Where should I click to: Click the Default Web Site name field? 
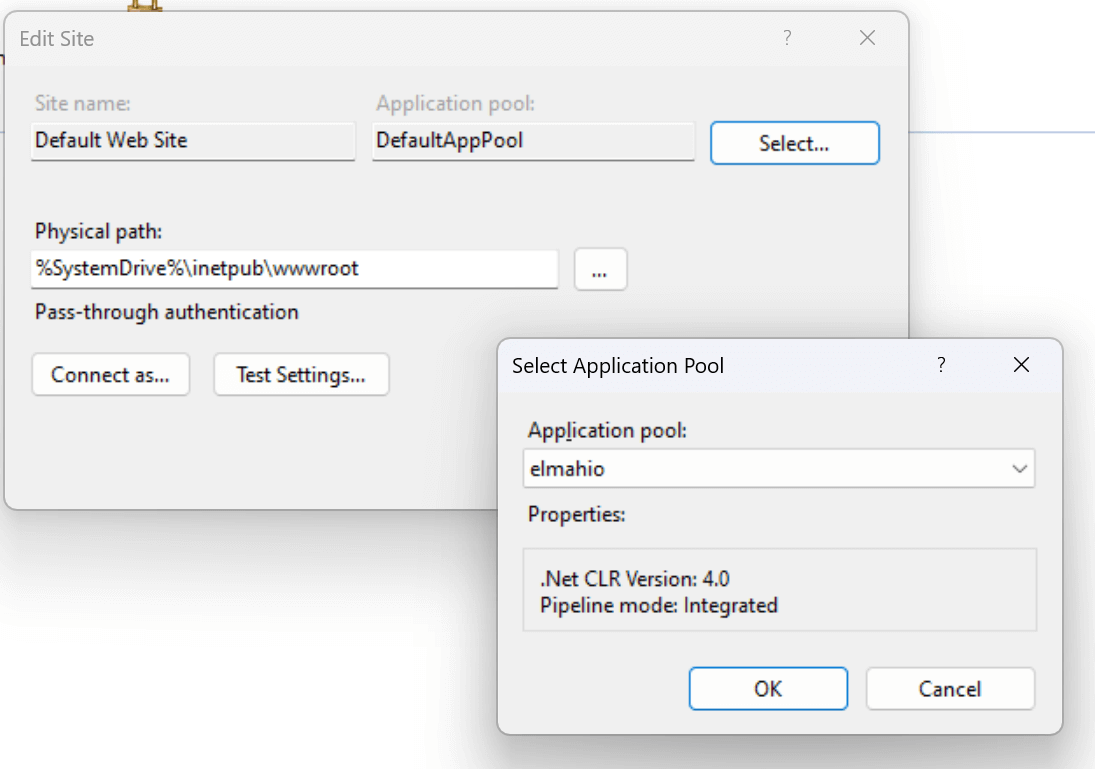[193, 141]
